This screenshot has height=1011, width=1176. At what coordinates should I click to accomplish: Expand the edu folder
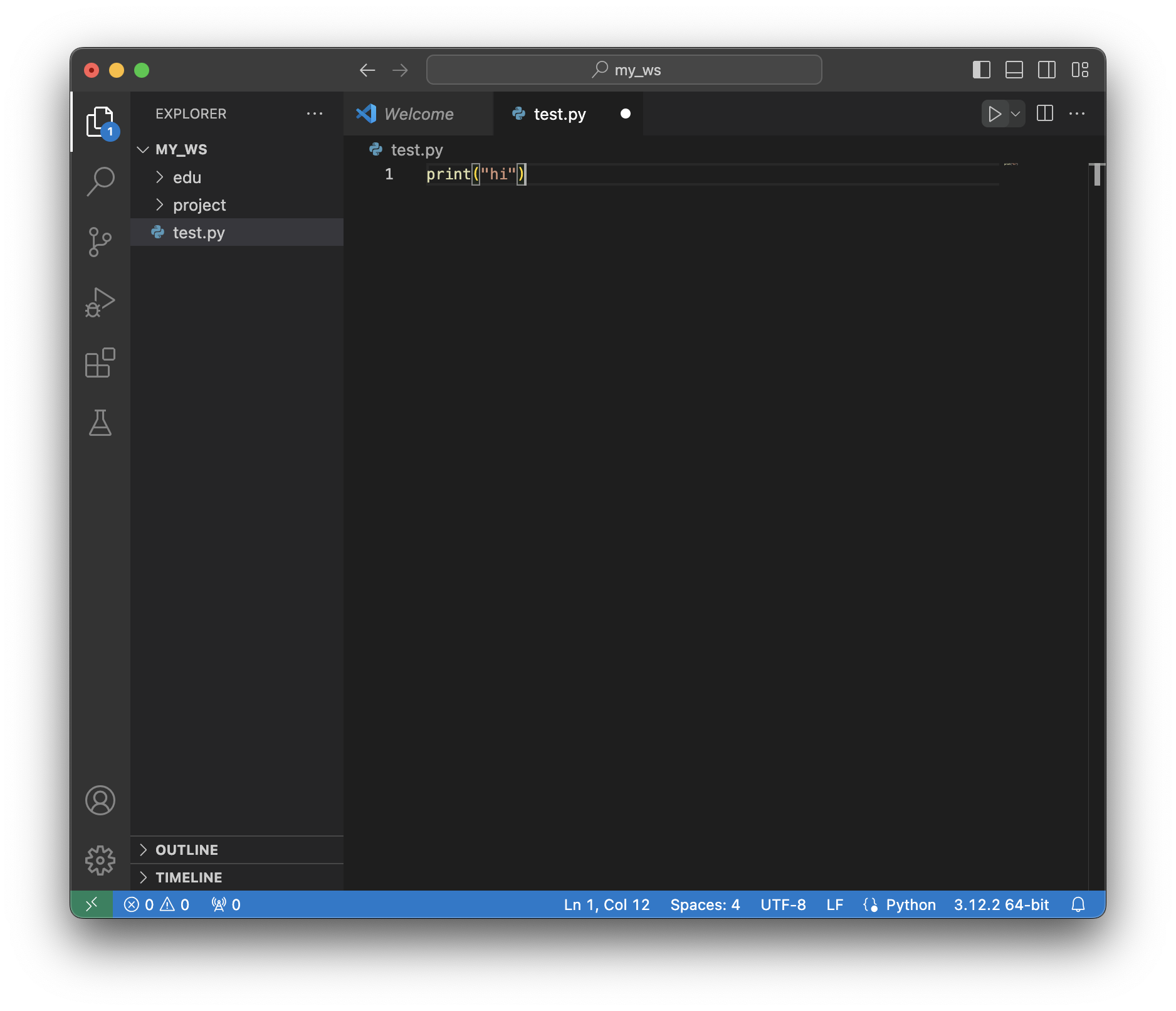[237, 177]
